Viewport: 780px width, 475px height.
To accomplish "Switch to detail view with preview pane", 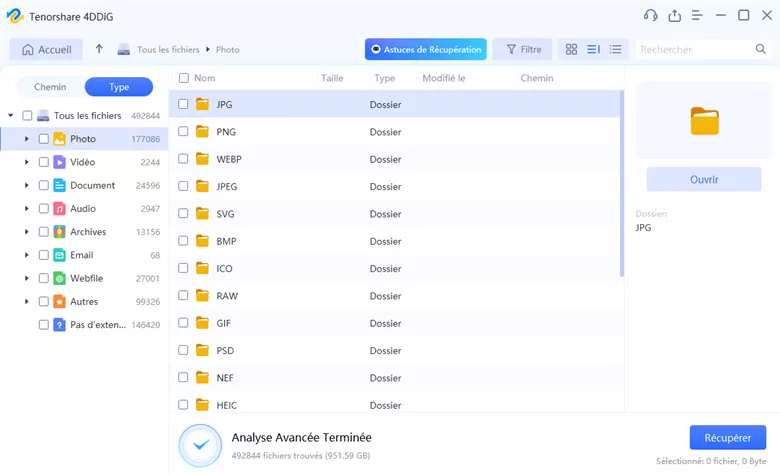I will click(x=593, y=49).
